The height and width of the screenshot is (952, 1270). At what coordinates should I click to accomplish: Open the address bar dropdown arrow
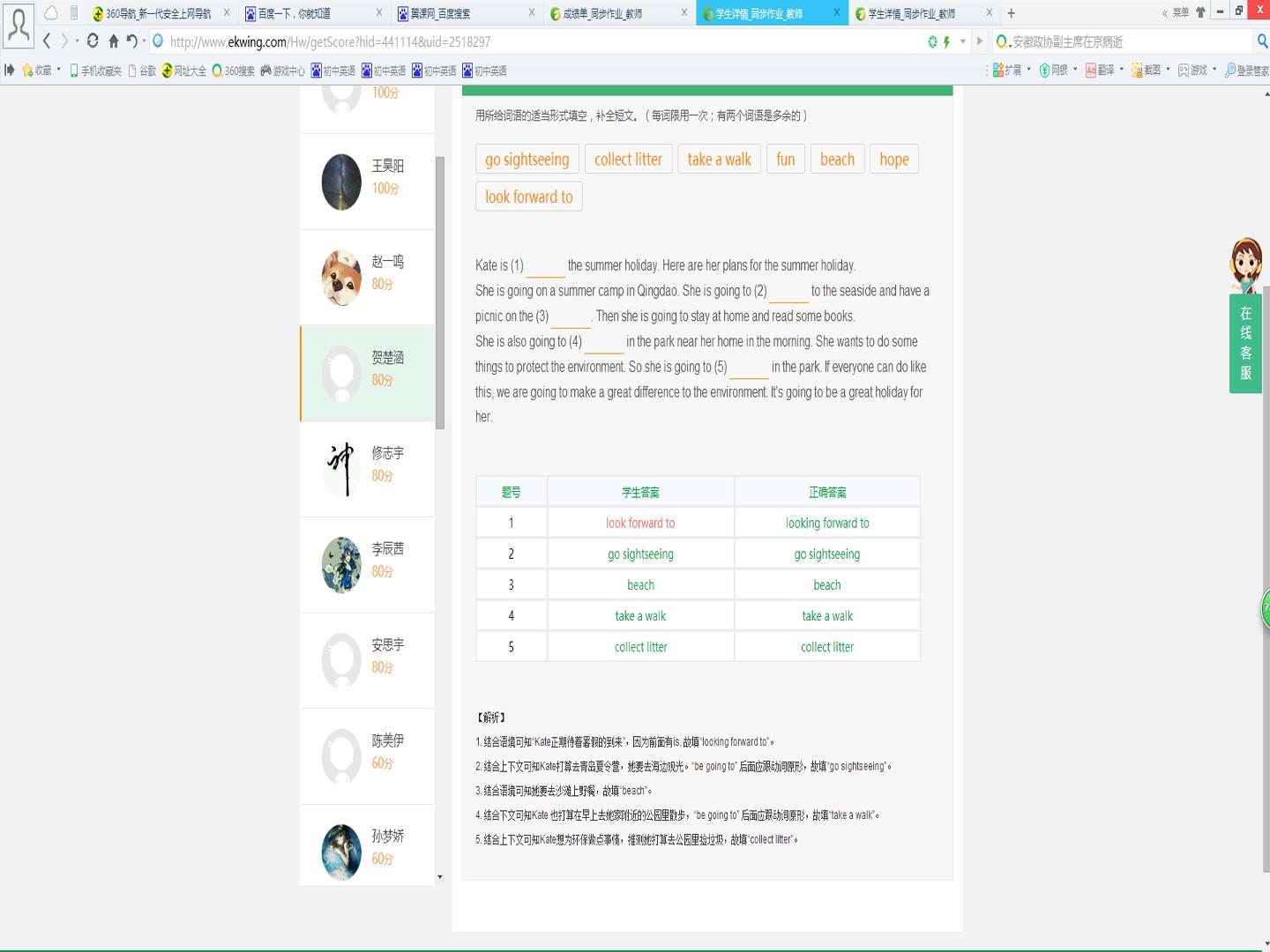point(963,41)
